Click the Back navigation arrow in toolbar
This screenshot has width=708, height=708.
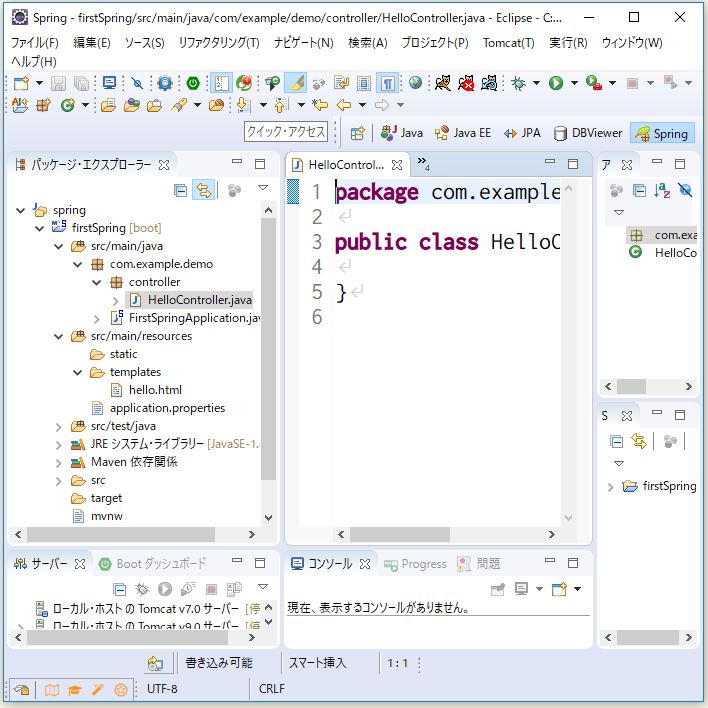click(x=344, y=105)
